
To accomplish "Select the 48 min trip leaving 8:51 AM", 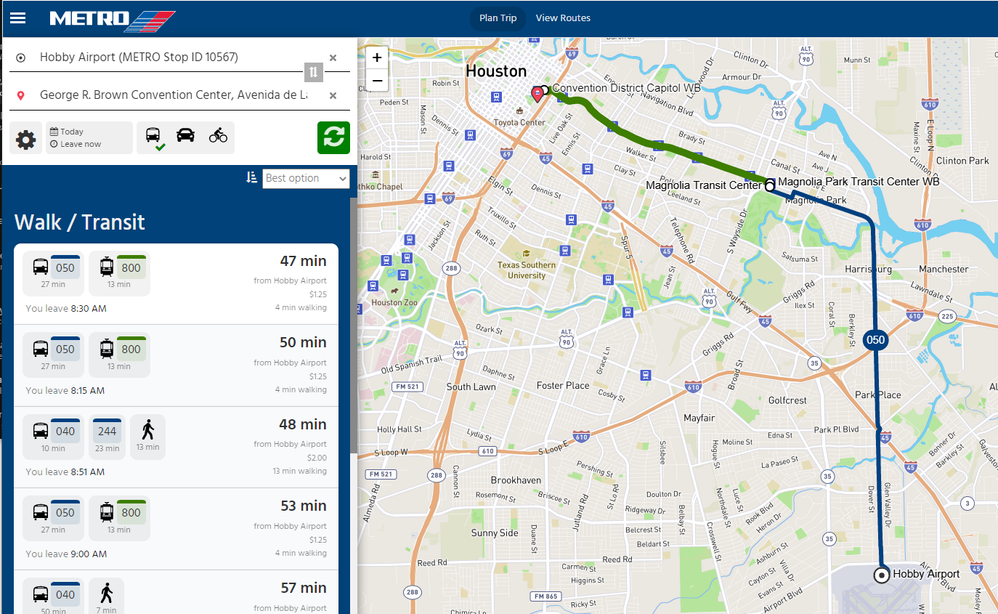I will [176, 447].
